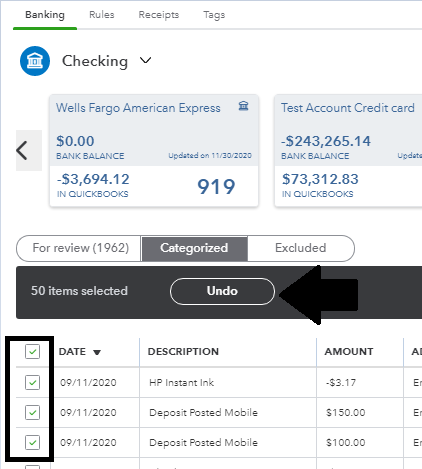Image resolution: width=422 pixels, height=469 pixels.
Task: Select the Categorized tab
Action: coord(194,248)
